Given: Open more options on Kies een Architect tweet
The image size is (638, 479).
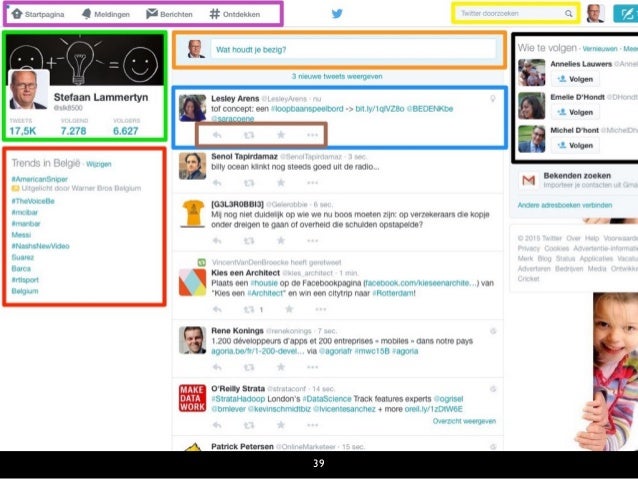Looking at the screenshot, I should point(321,310).
